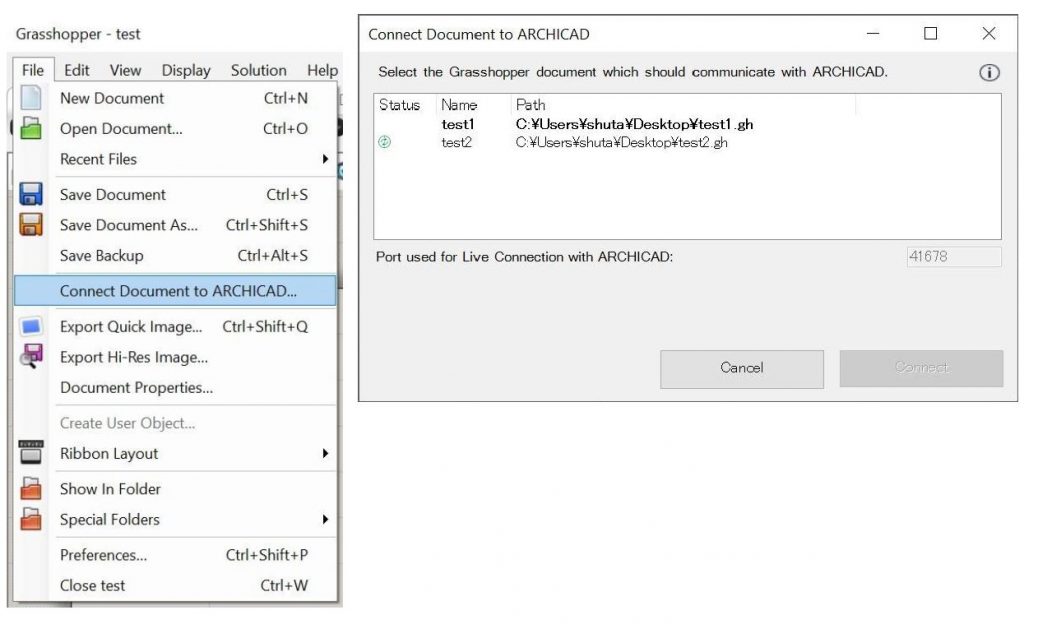Open the Solution menu
The height and width of the screenshot is (624, 1038).
(x=258, y=70)
